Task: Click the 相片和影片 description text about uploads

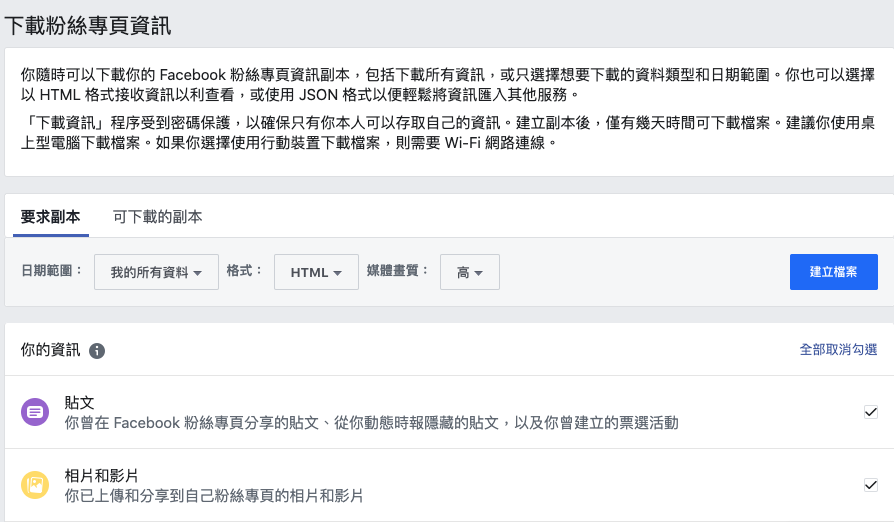Action: point(214,496)
